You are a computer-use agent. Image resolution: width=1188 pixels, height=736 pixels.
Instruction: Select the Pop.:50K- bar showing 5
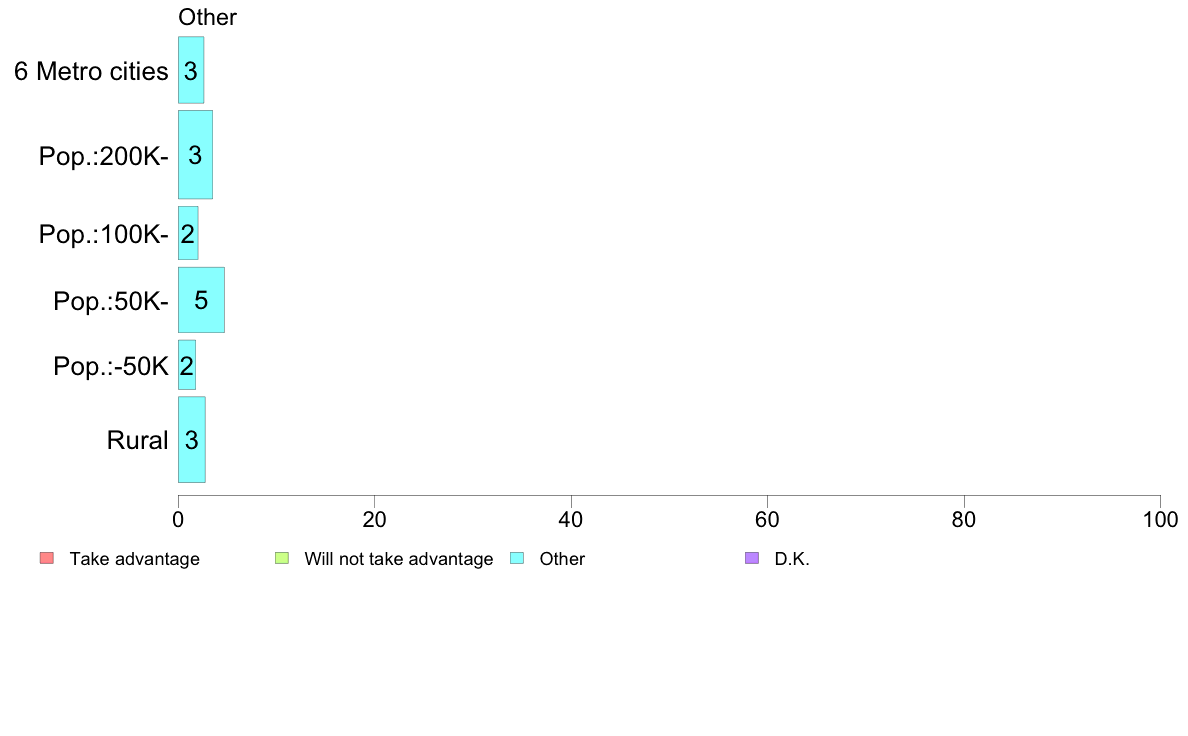[x=202, y=299]
